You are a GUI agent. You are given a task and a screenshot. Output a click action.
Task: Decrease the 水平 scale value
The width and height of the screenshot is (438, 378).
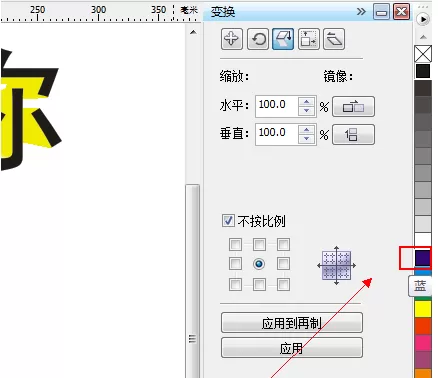307,111
